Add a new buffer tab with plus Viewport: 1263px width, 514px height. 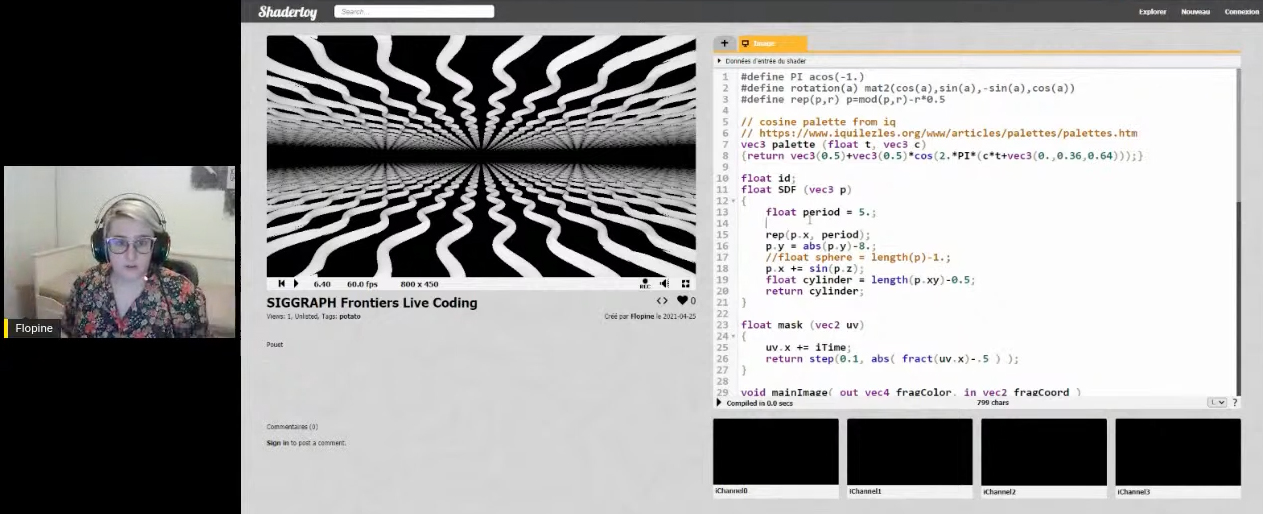pos(724,43)
